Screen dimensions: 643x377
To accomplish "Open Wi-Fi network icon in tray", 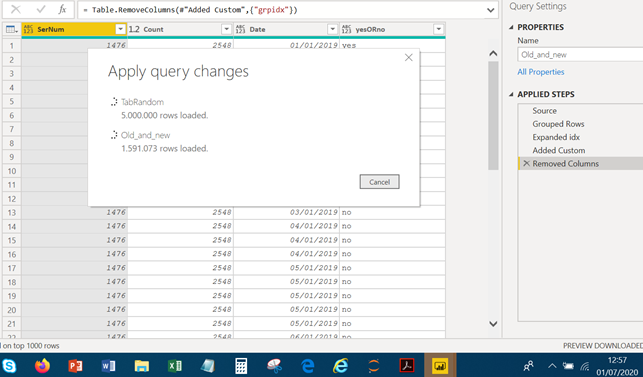I will click(x=585, y=366).
